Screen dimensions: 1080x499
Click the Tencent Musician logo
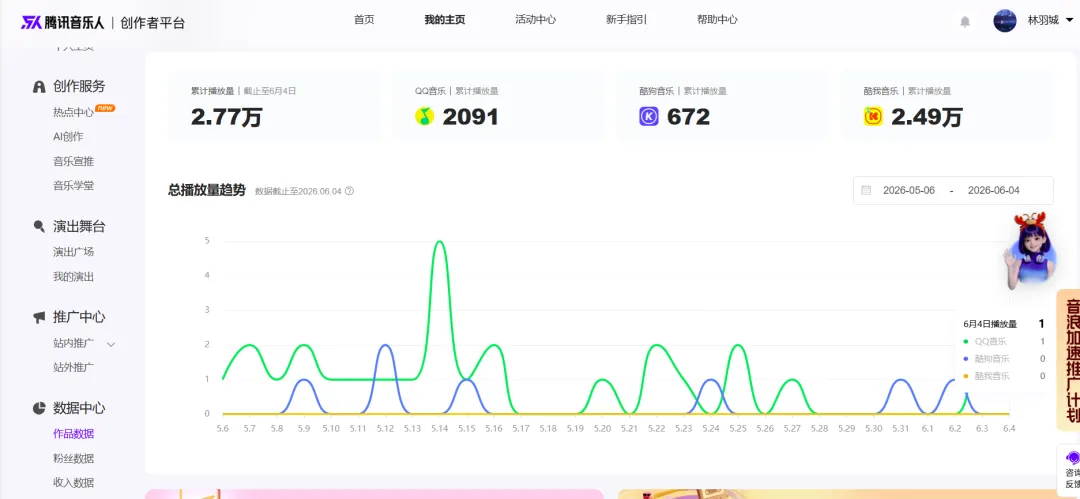[63, 23]
